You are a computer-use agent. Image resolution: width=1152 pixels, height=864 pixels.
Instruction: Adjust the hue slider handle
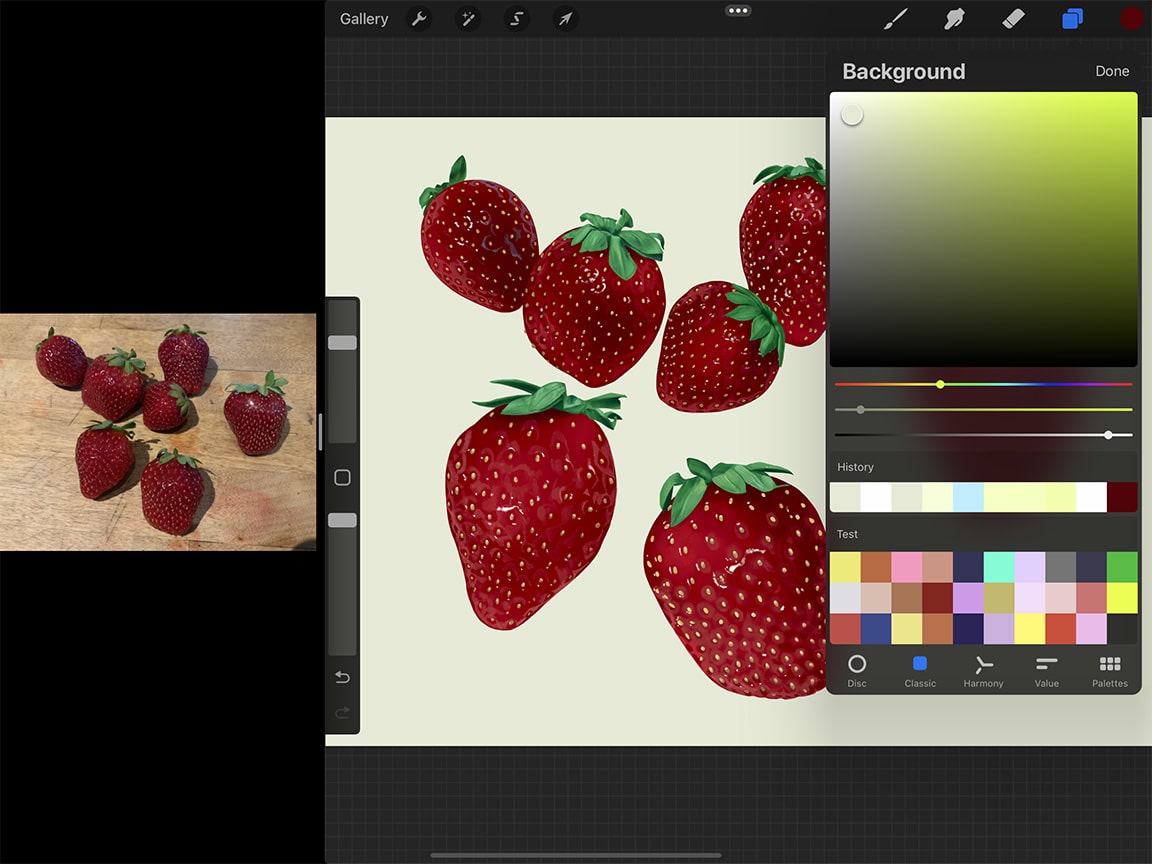(x=940, y=384)
